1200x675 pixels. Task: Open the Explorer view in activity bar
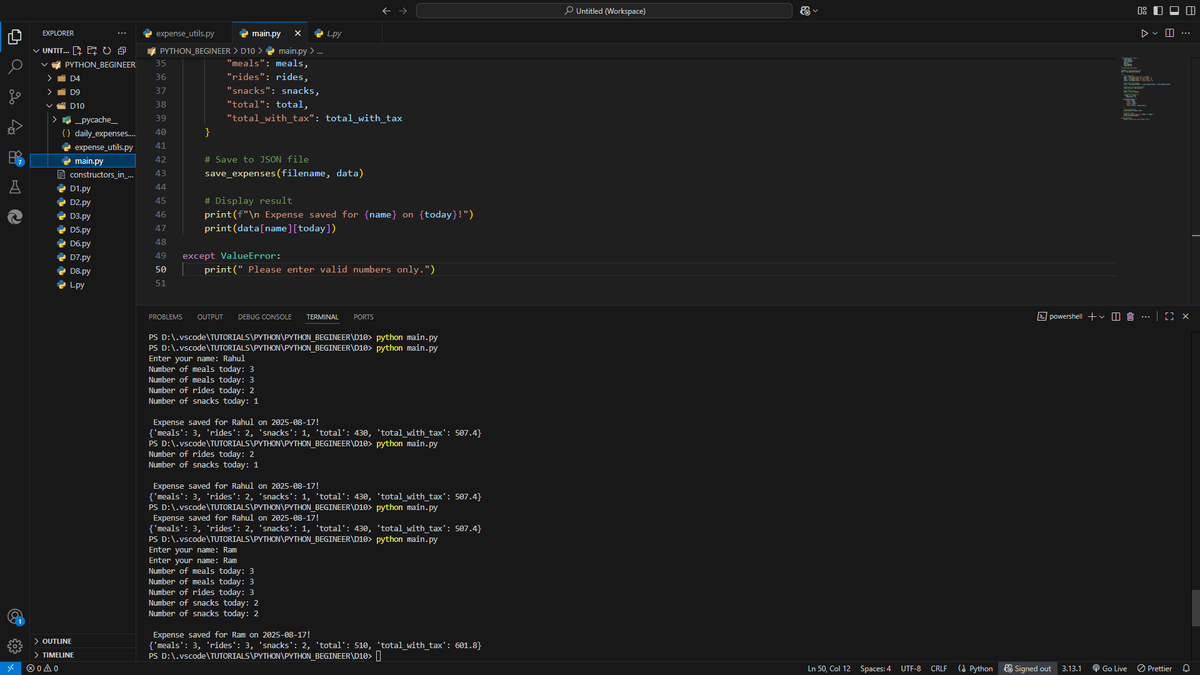(15, 37)
